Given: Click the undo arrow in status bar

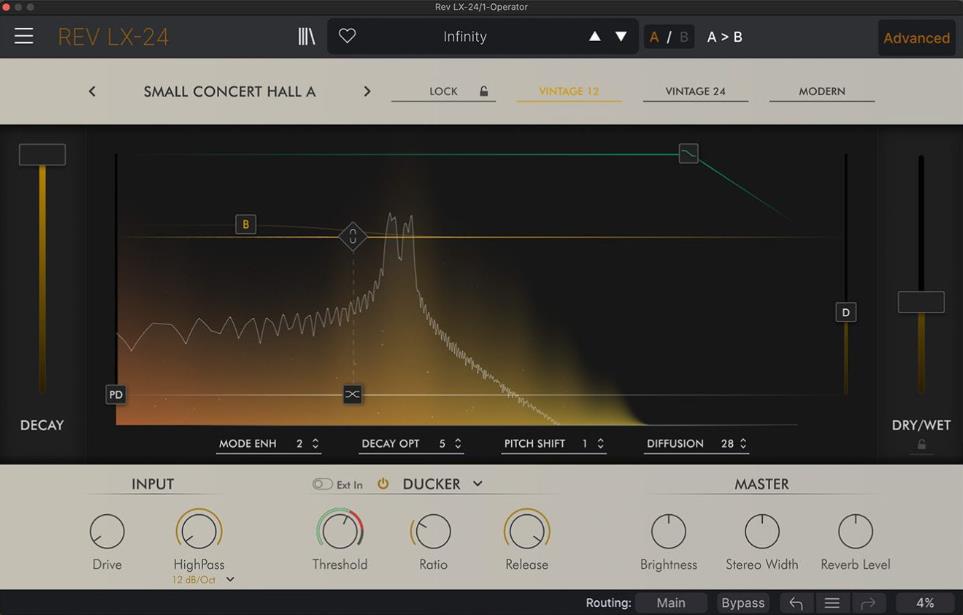Looking at the screenshot, I should click(x=796, y=603).
